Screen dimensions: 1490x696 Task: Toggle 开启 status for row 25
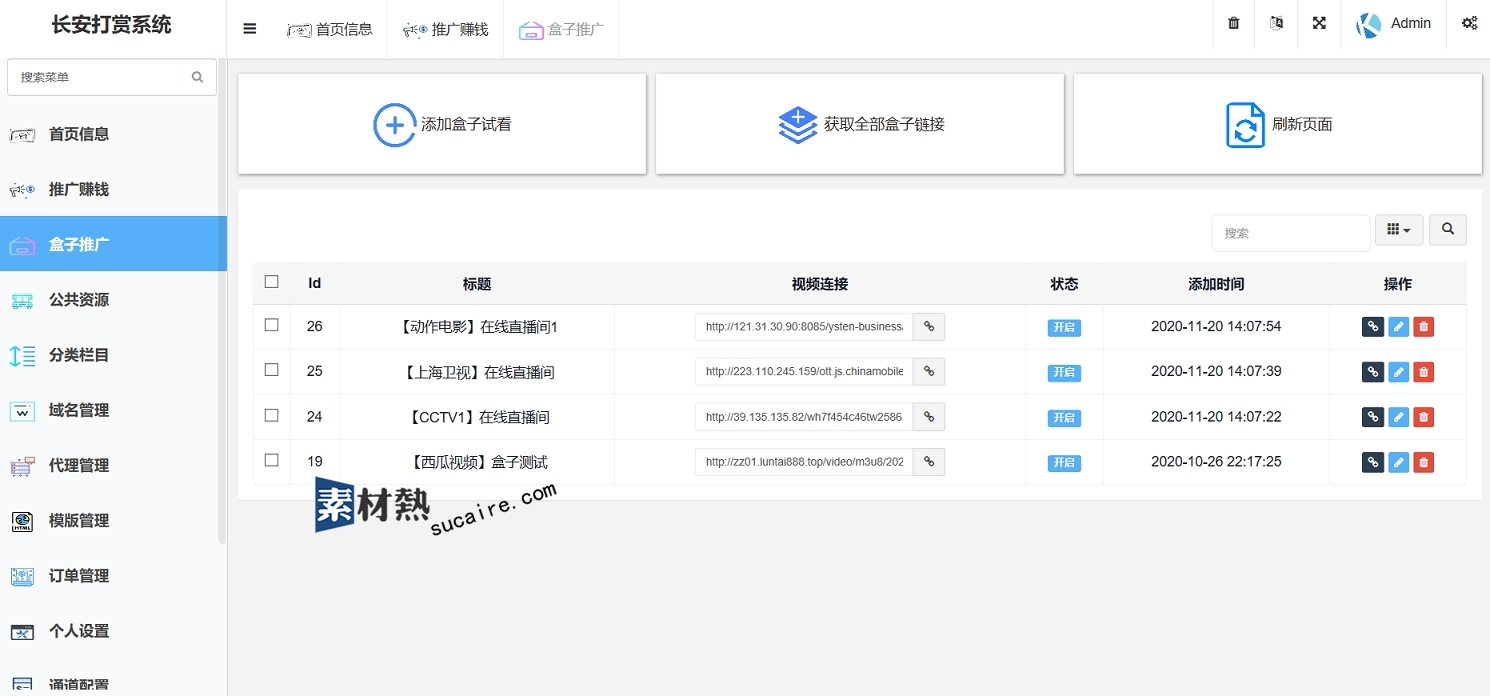[1064, 373]
